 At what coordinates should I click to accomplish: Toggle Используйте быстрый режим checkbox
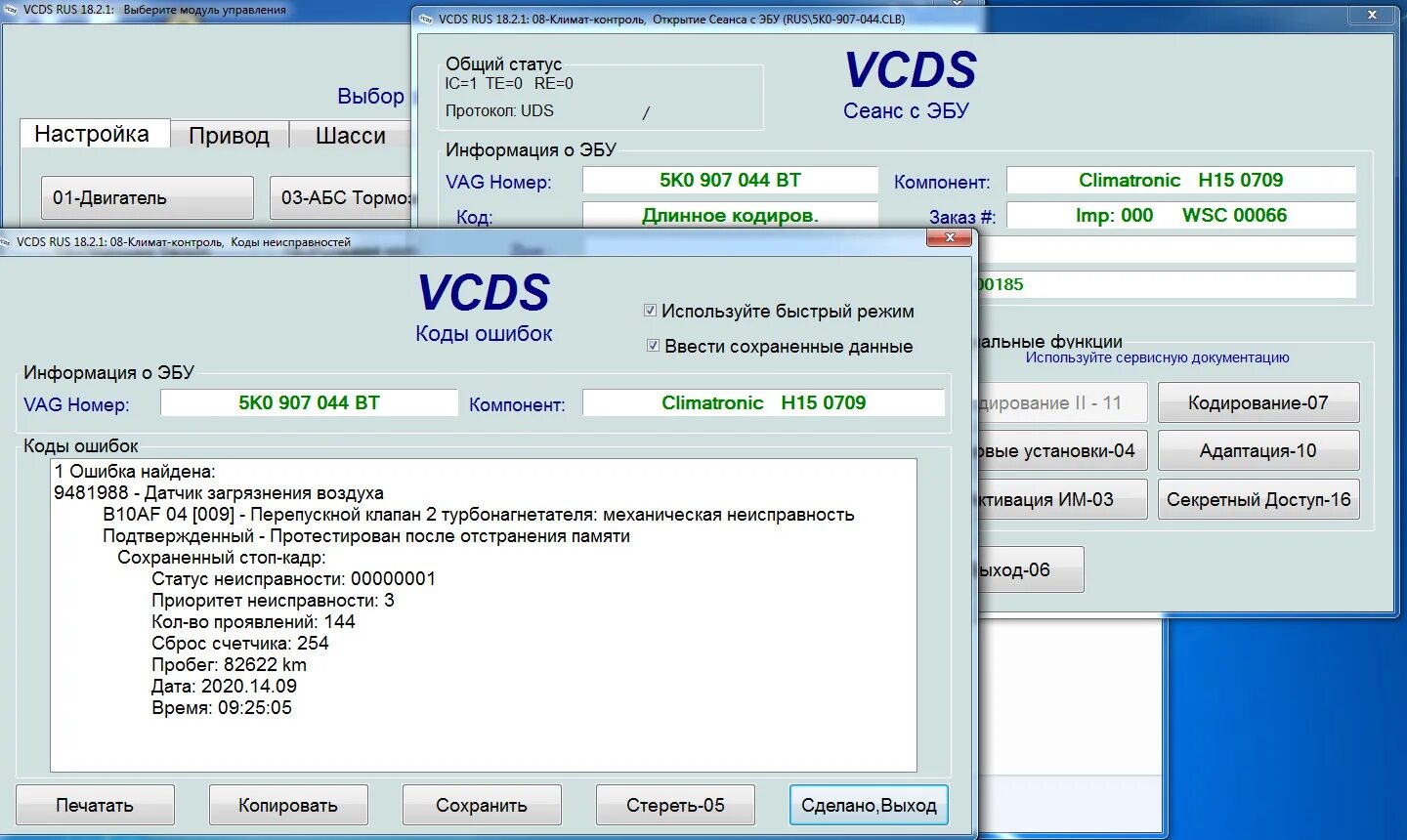650,311
